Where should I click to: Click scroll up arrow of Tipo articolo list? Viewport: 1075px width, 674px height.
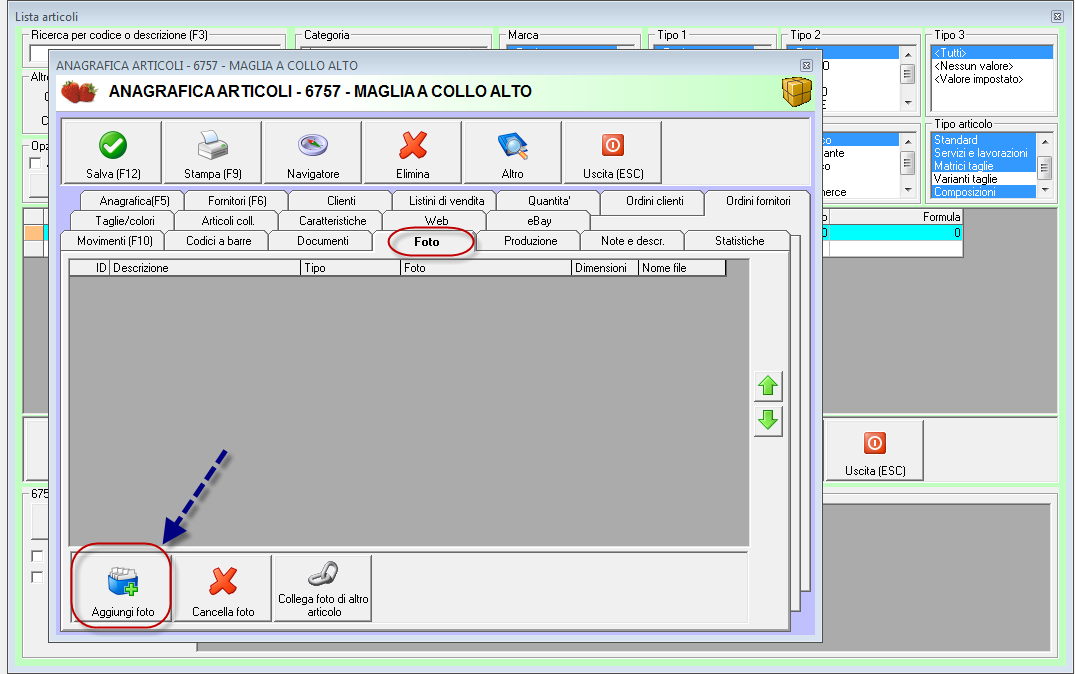coord(1045,142)
